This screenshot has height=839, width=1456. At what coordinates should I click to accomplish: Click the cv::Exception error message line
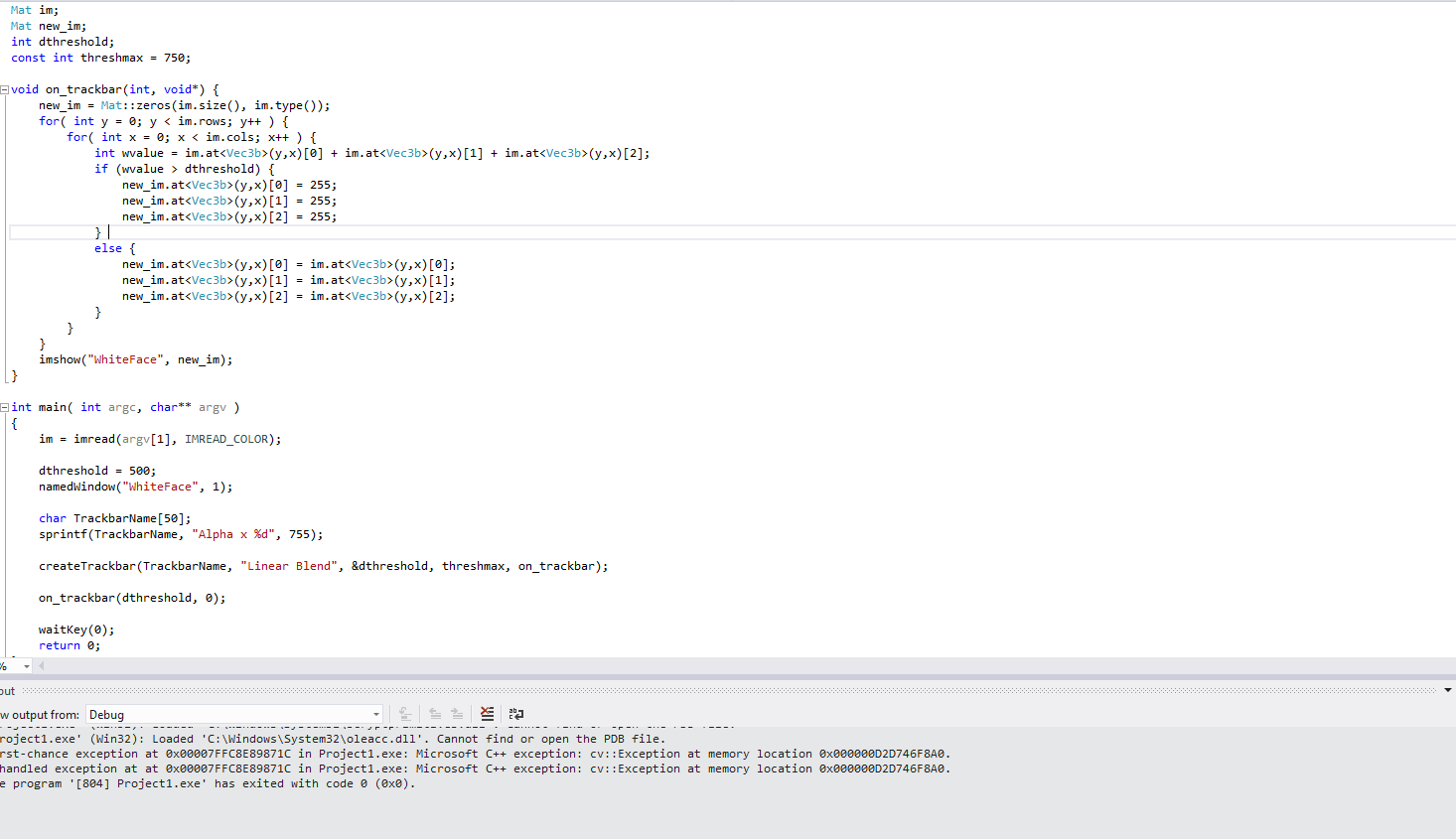(397, 753)
